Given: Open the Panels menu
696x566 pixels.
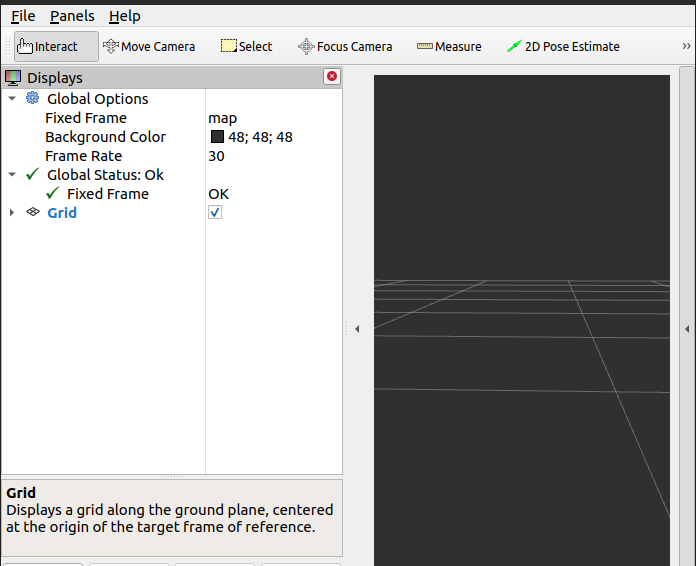Looking at the screenshot, I should click(x=72, y=16).
